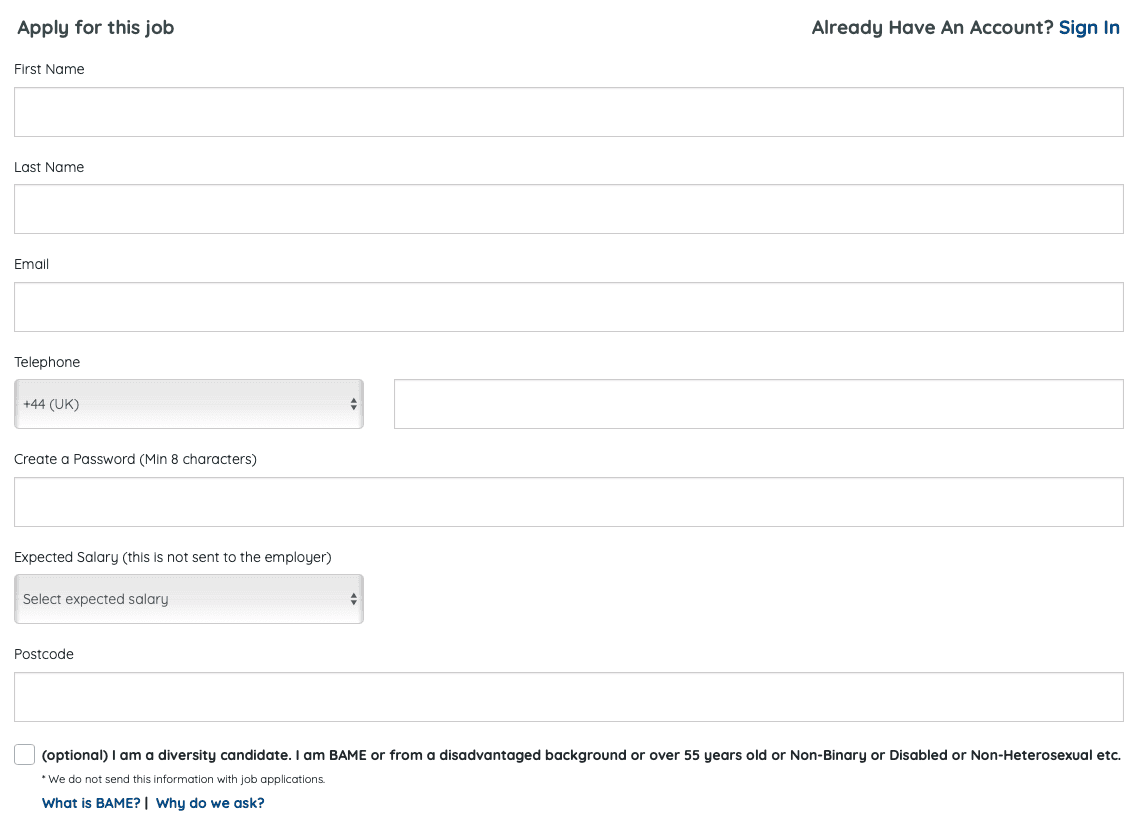Click the Telephone label
The width and height of the screenshot is (1138, 819).
[47, 362]
